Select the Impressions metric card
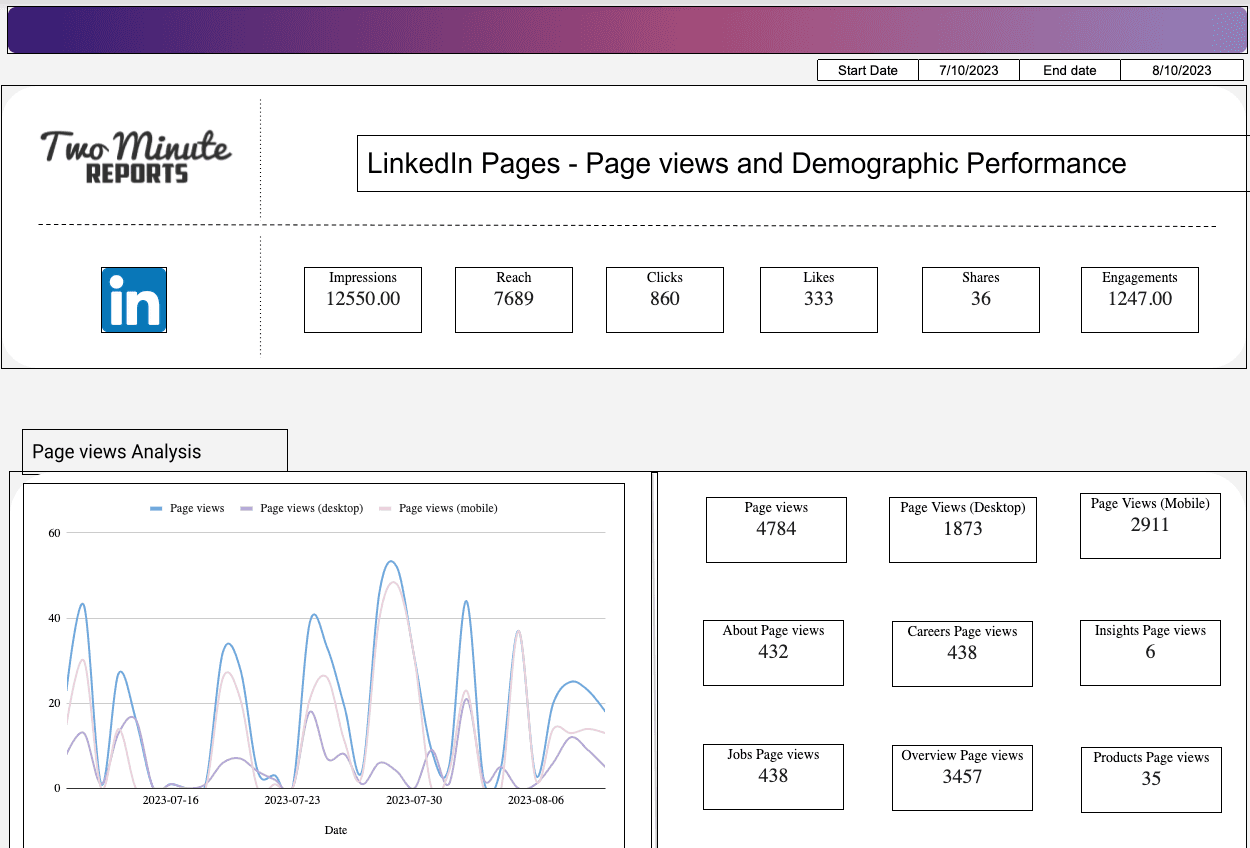The image size is (1250, 848). [362, 299]
